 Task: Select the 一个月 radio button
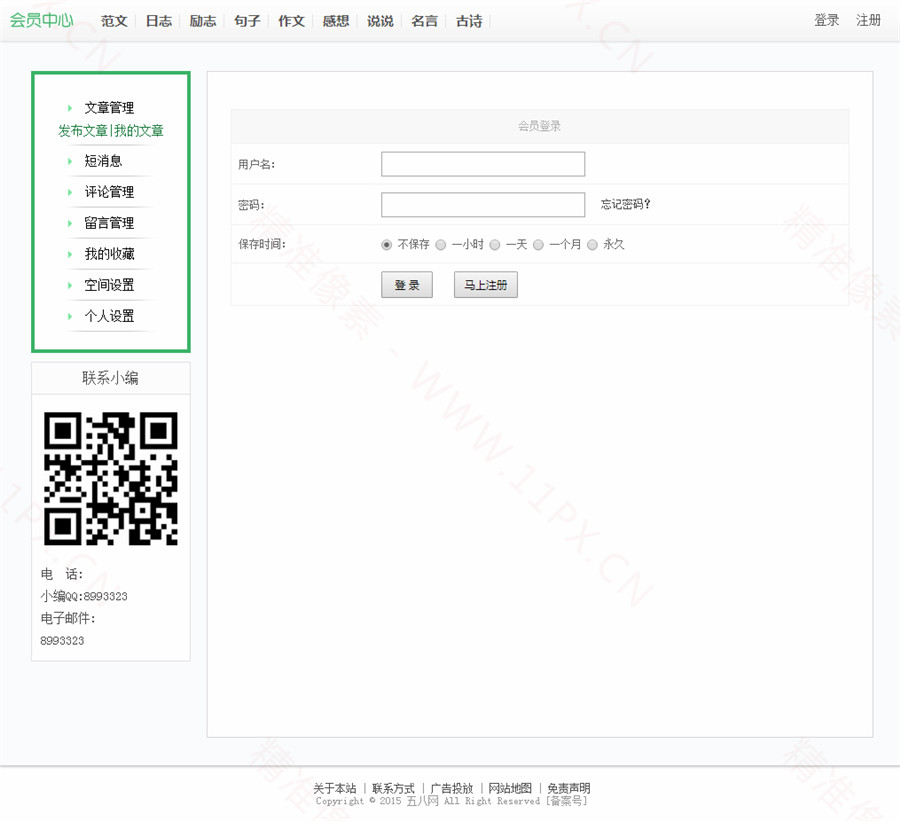[539, 245]
